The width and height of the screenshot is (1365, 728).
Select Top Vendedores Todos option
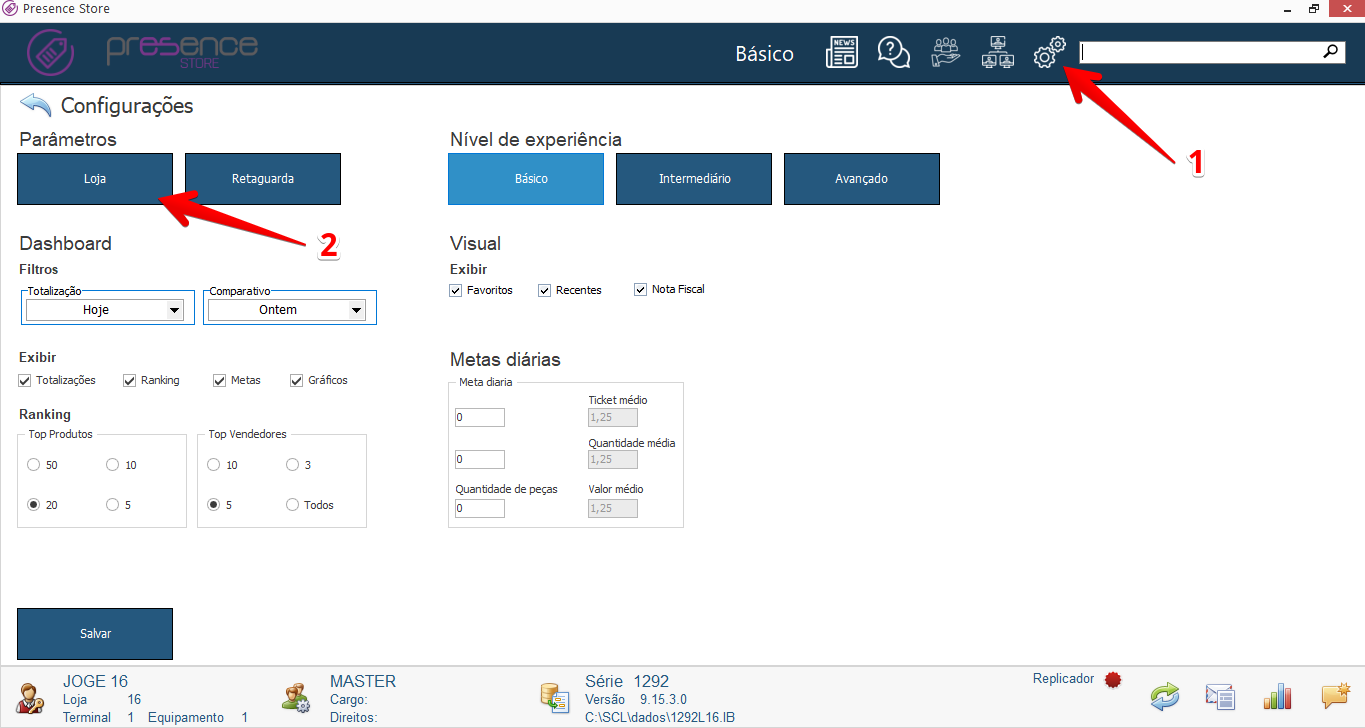point(292,505)
